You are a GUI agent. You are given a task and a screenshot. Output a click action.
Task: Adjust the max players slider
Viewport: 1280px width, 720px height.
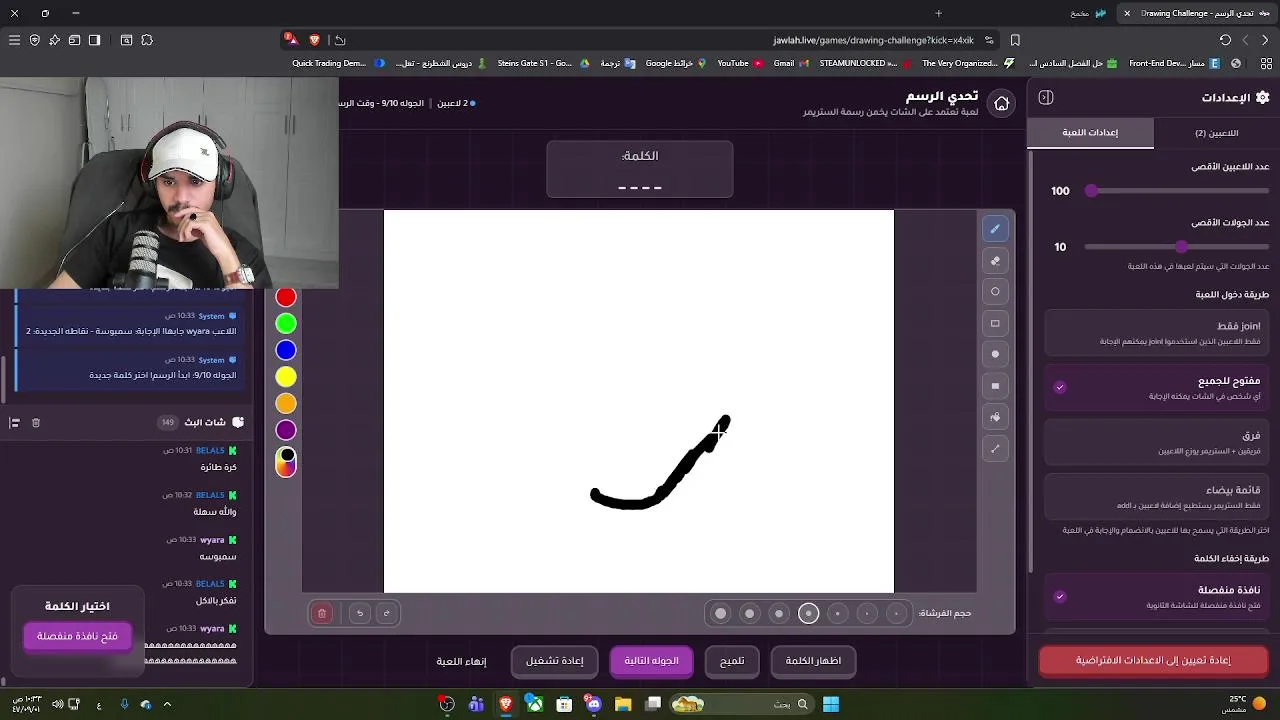[x=1177, y=191]
